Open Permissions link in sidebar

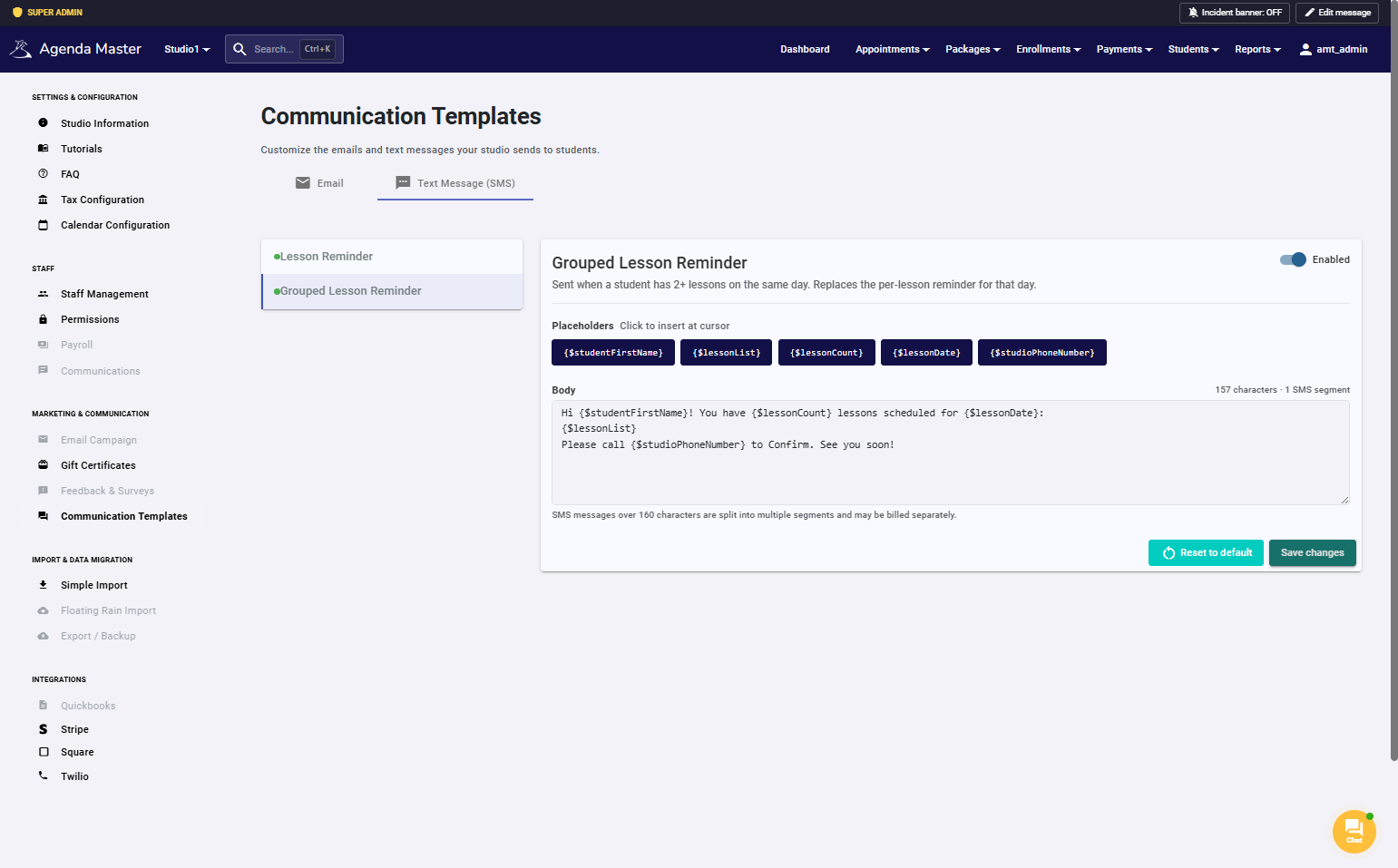point(90,319)
